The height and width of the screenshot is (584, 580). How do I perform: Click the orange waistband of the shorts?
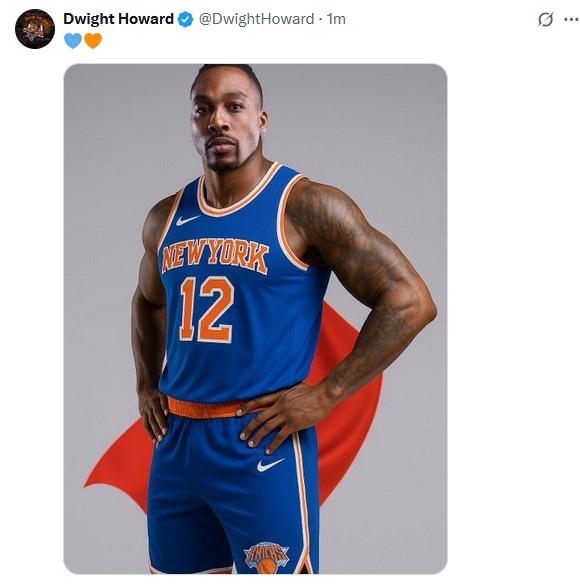tap(207, 407)
